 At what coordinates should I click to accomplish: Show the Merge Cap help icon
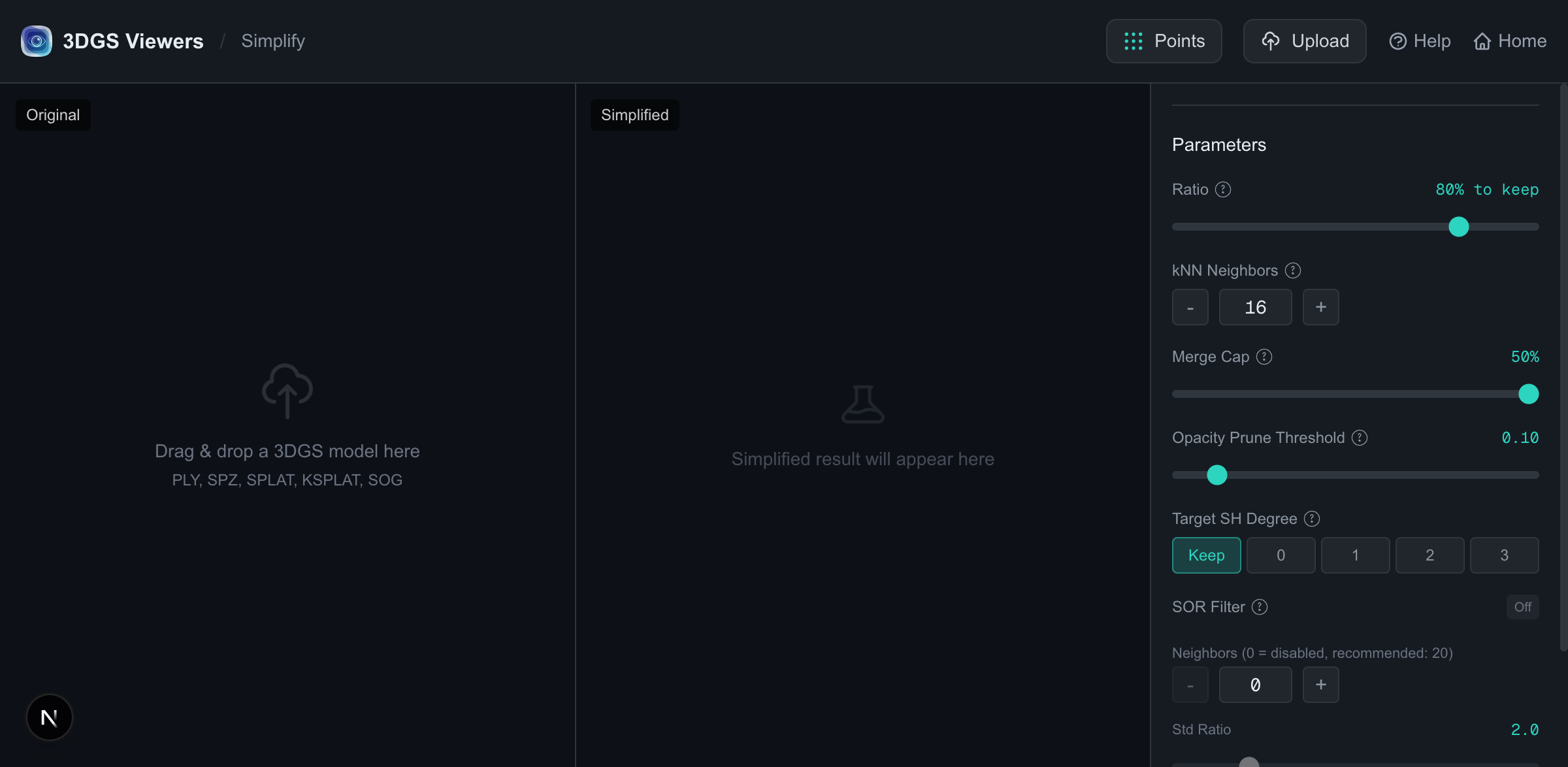tap(1264, 357)
